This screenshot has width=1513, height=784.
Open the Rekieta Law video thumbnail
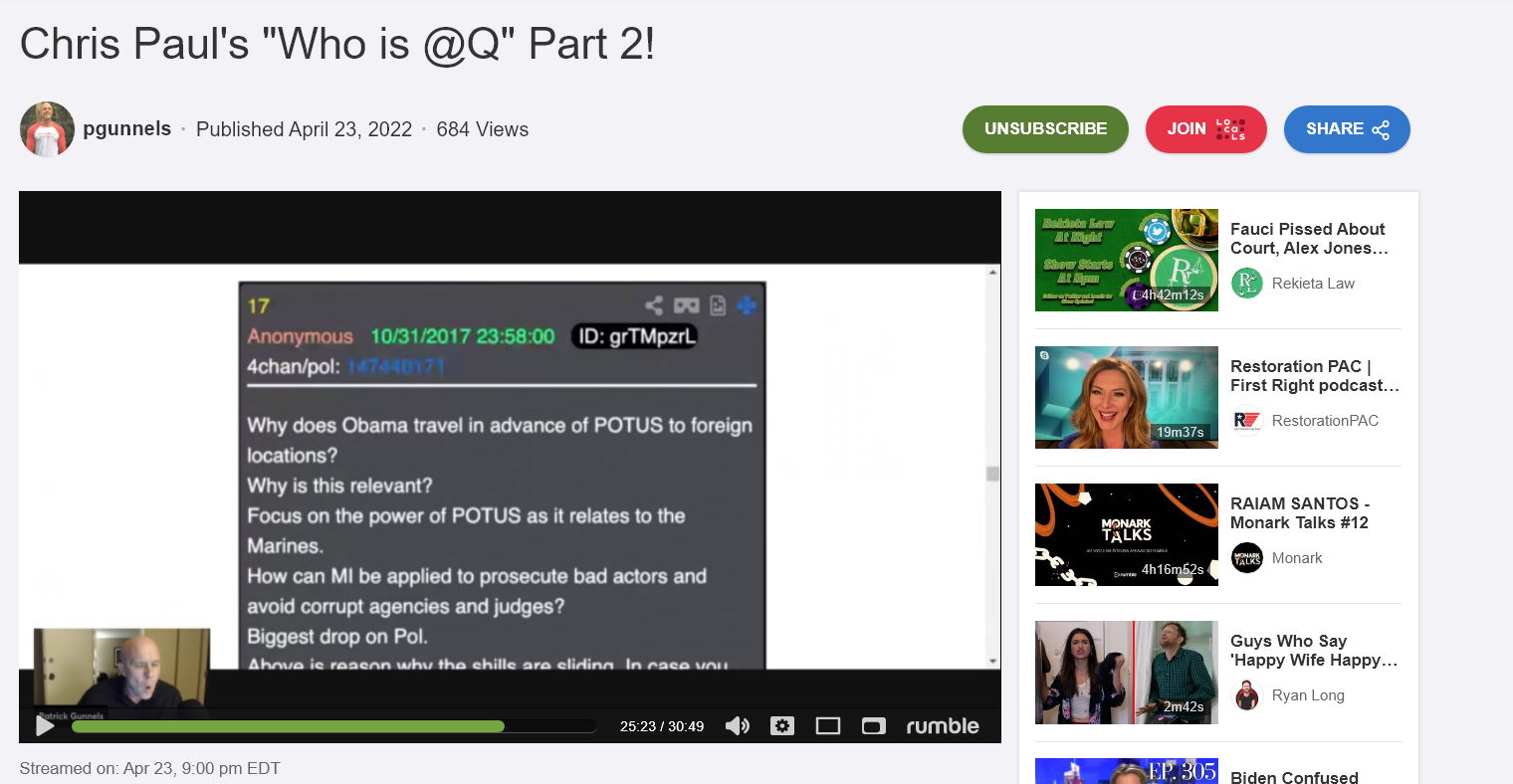[x=1127, y=260]
